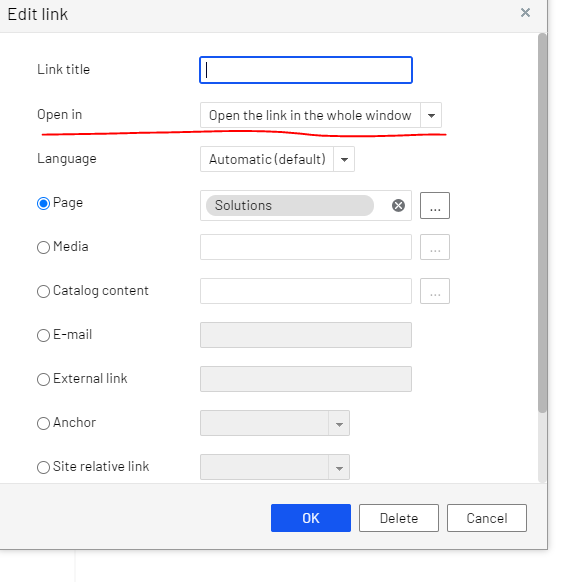Choose the E-mail link type

(43, 335)
